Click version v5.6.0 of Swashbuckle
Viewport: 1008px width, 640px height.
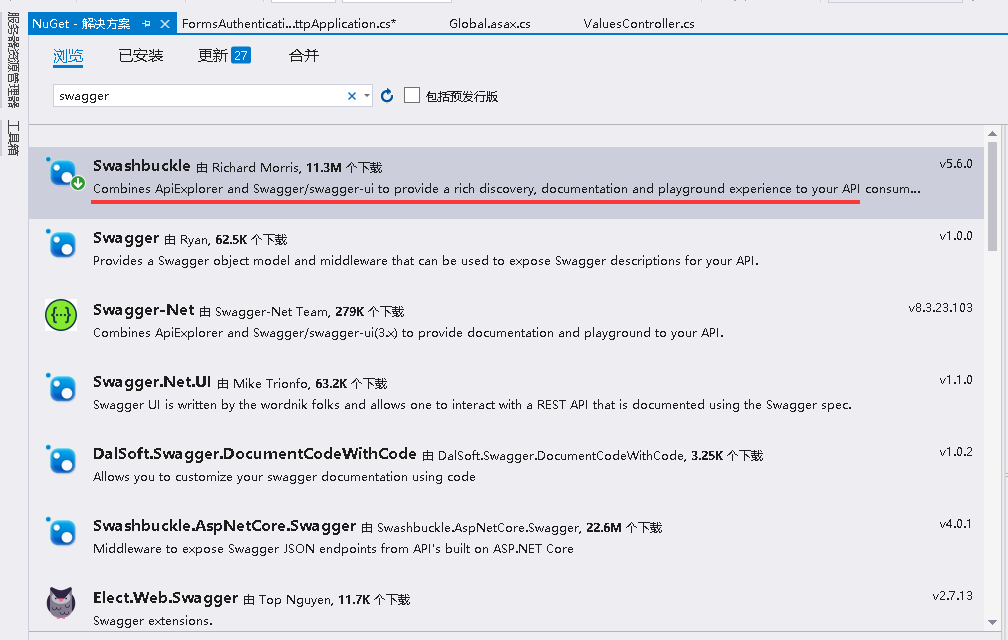point(955,164)
